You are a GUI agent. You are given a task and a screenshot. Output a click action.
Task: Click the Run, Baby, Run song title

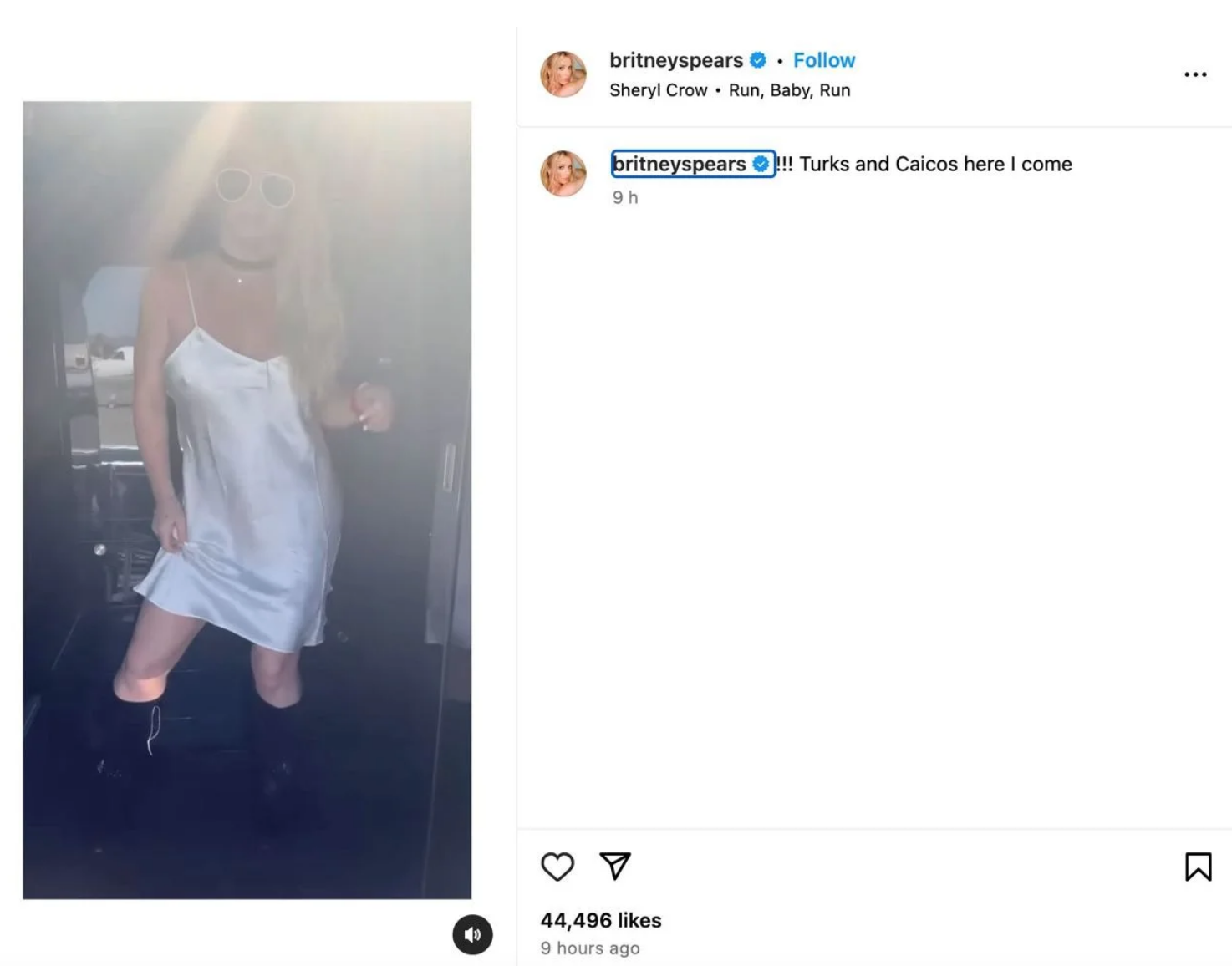pos(789,90)
